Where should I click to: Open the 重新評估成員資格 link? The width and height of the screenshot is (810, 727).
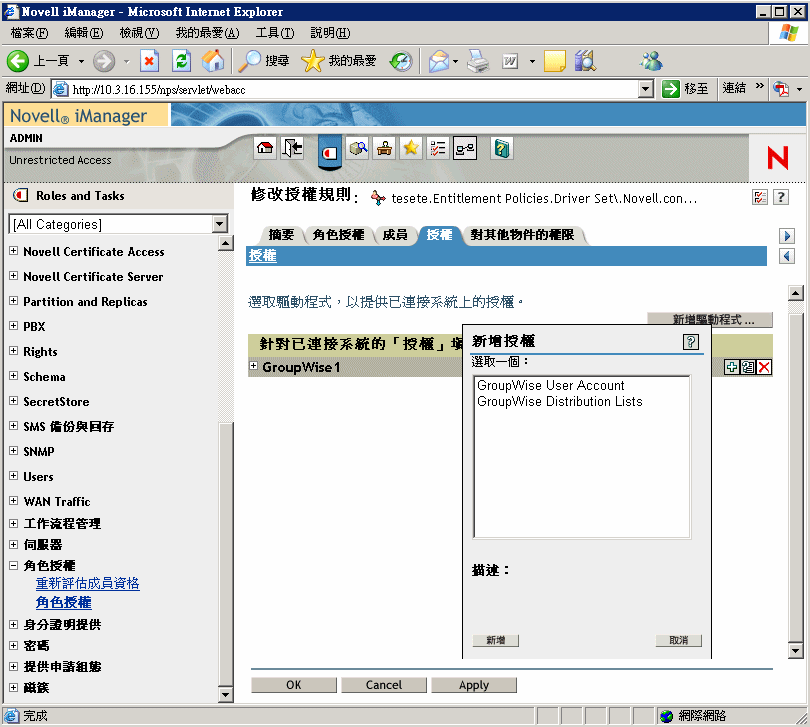click(87, 583)
